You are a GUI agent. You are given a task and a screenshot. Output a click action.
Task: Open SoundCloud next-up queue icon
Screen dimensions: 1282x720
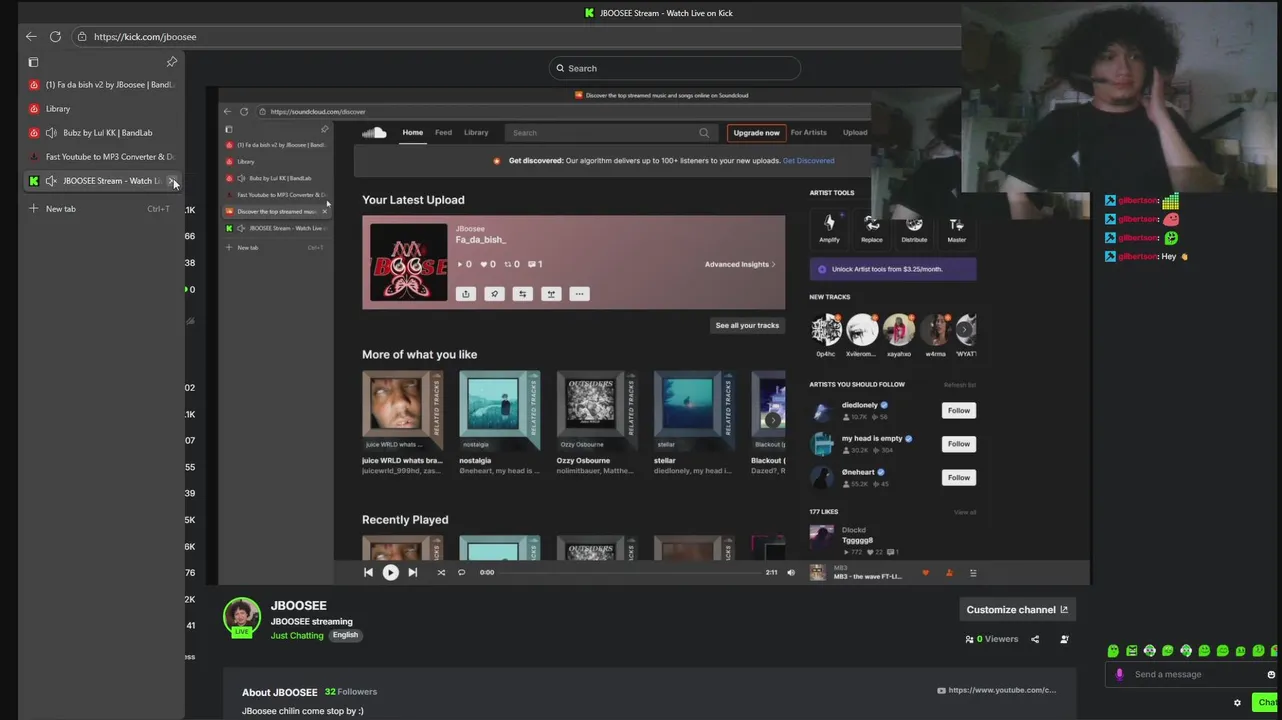973,573
